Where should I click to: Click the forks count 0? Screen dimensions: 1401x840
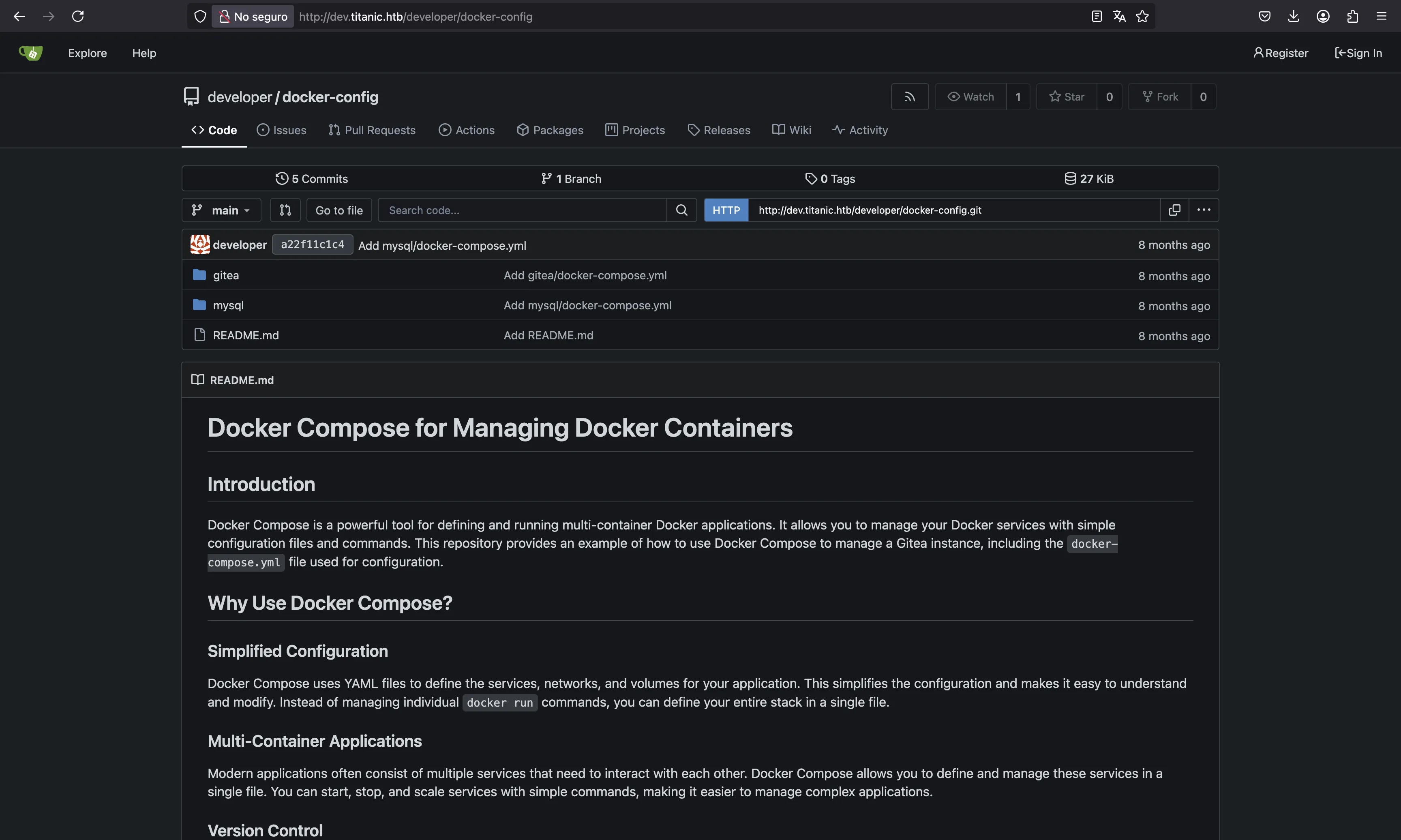(1203, 97)
